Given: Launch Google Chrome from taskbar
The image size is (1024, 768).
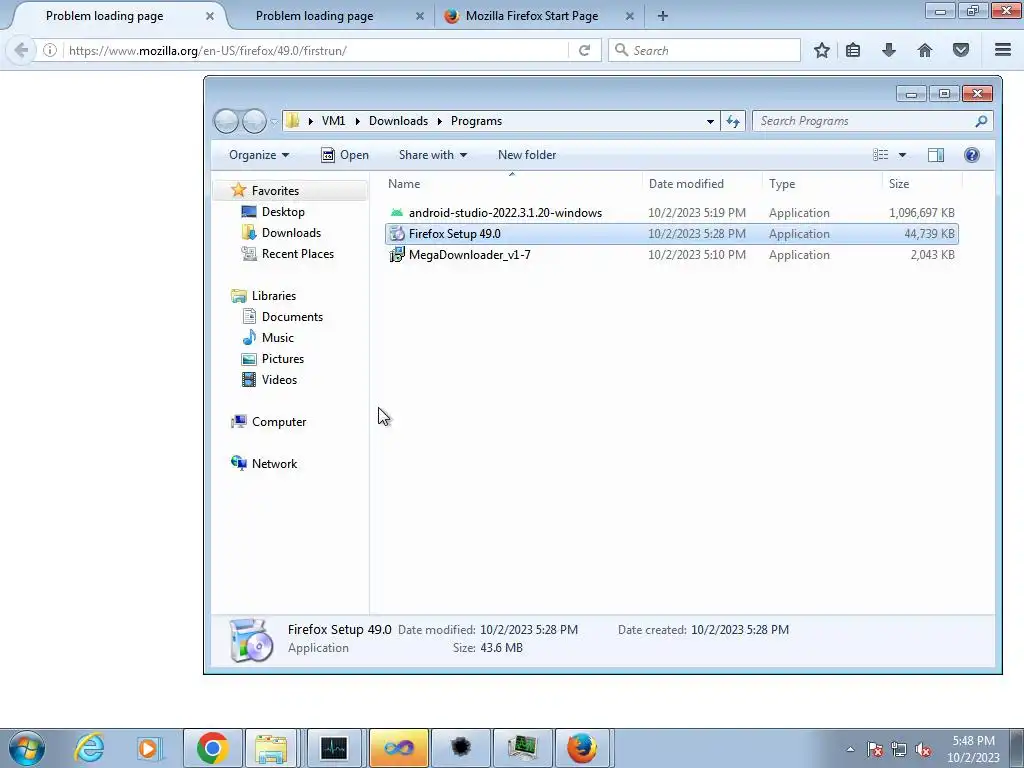Looking at the screenshot, I should (x=212, y=748).
